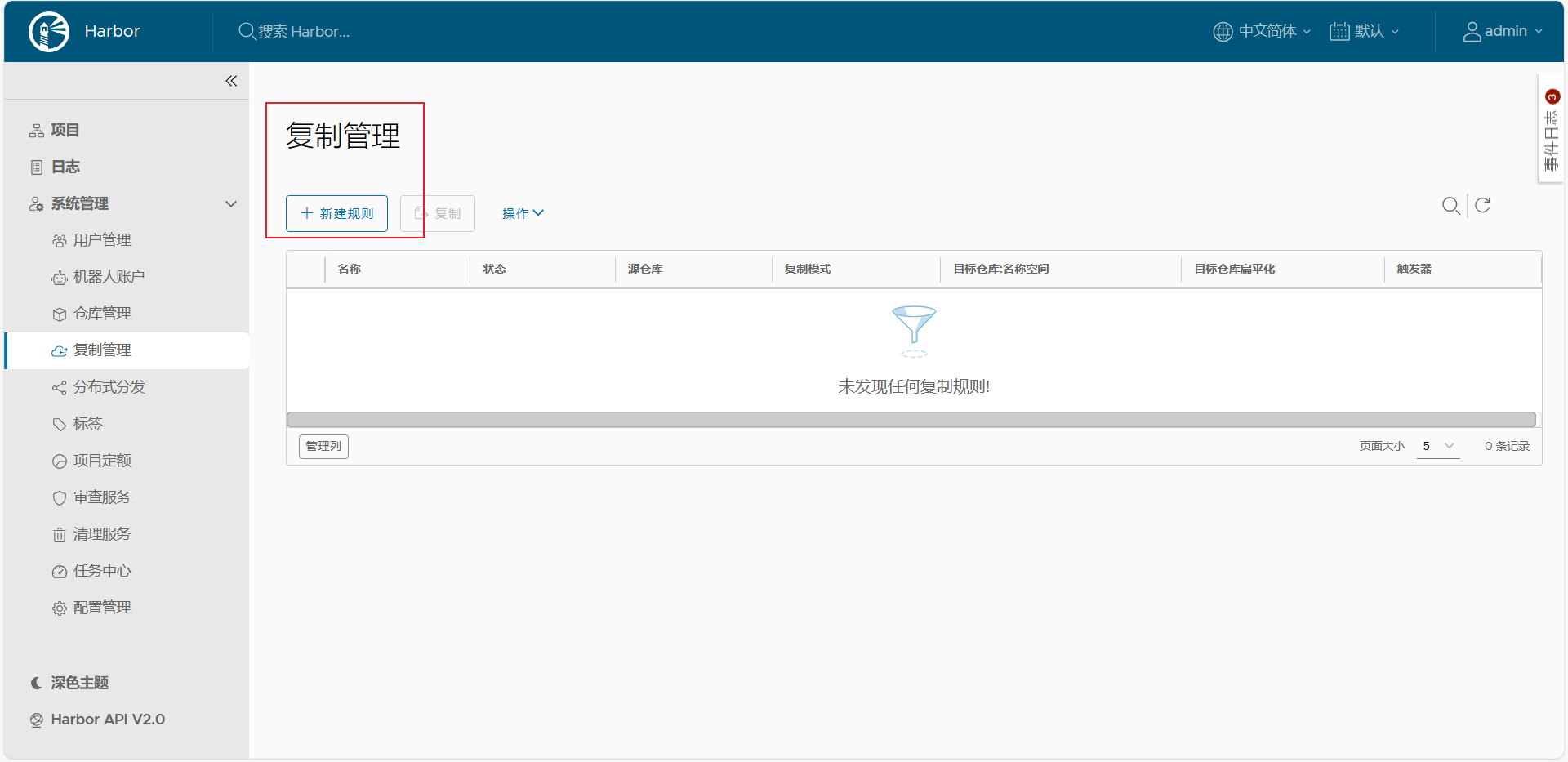Open 复制管理 in the sidebar
Image resolution: width=1568 pixels, height=762 pixels.
pos(127,350)
